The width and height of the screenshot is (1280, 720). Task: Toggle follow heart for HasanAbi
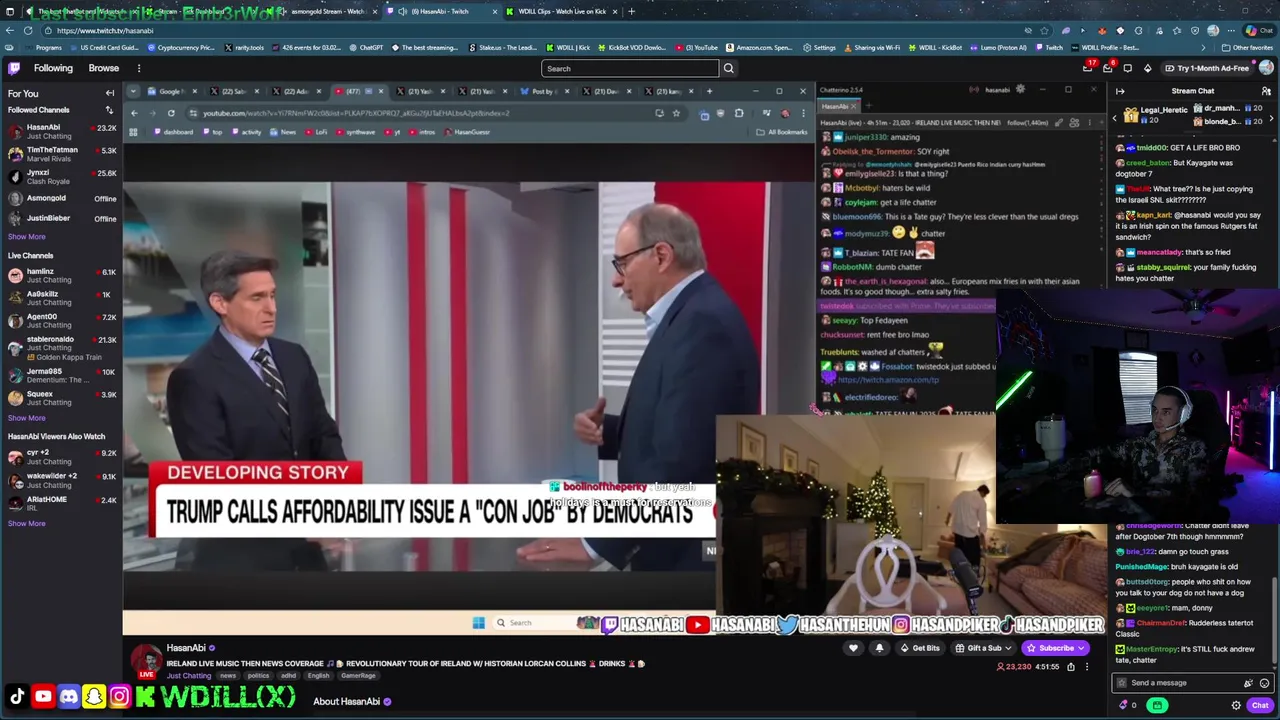point(853,648)
